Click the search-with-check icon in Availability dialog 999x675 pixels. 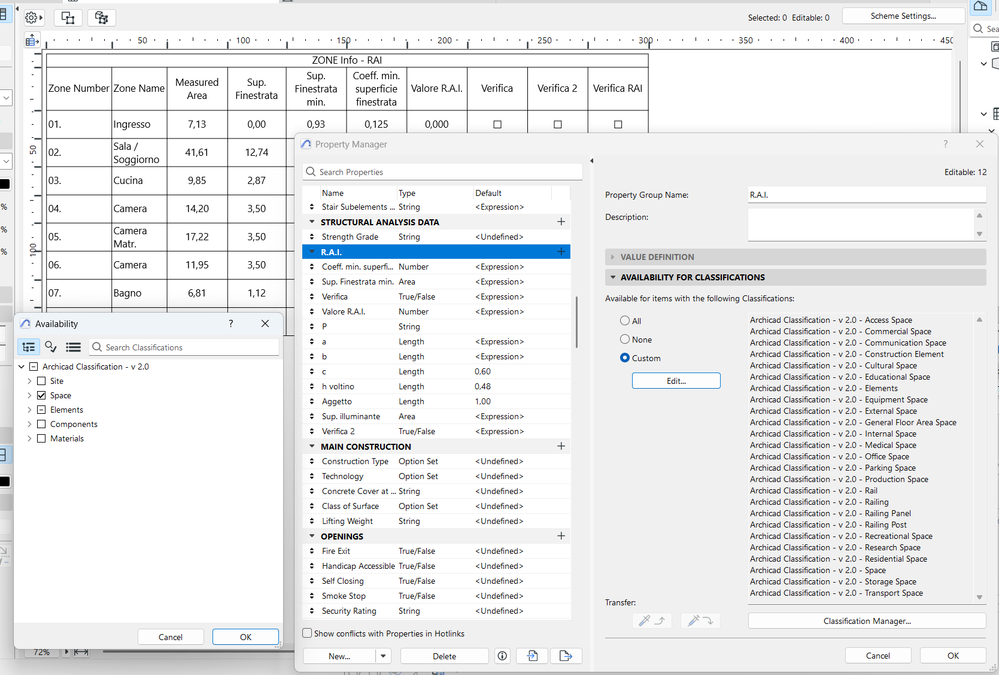click(x=52, y=346)
